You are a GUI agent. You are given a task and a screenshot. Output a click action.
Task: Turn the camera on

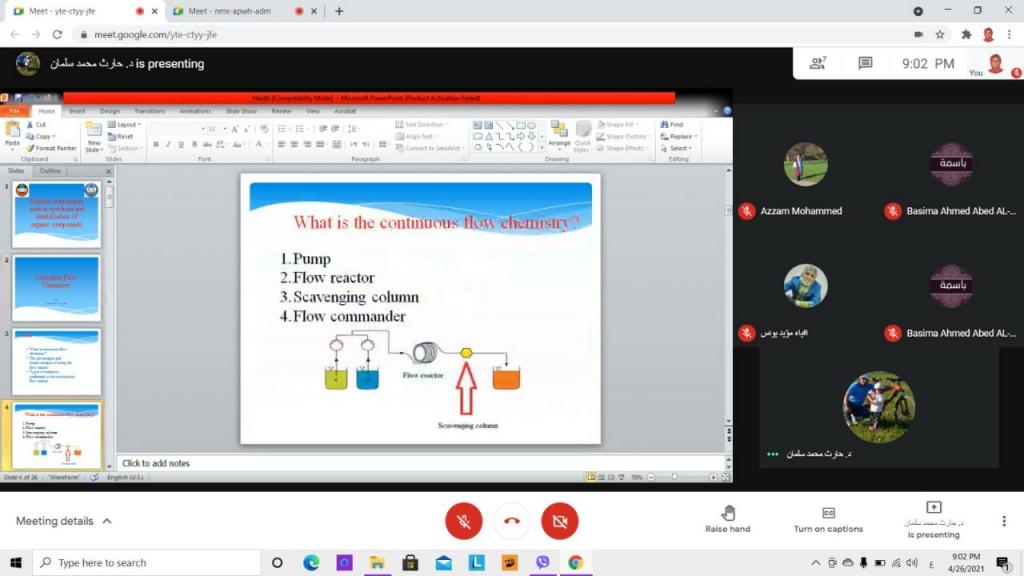click(560, 521)
